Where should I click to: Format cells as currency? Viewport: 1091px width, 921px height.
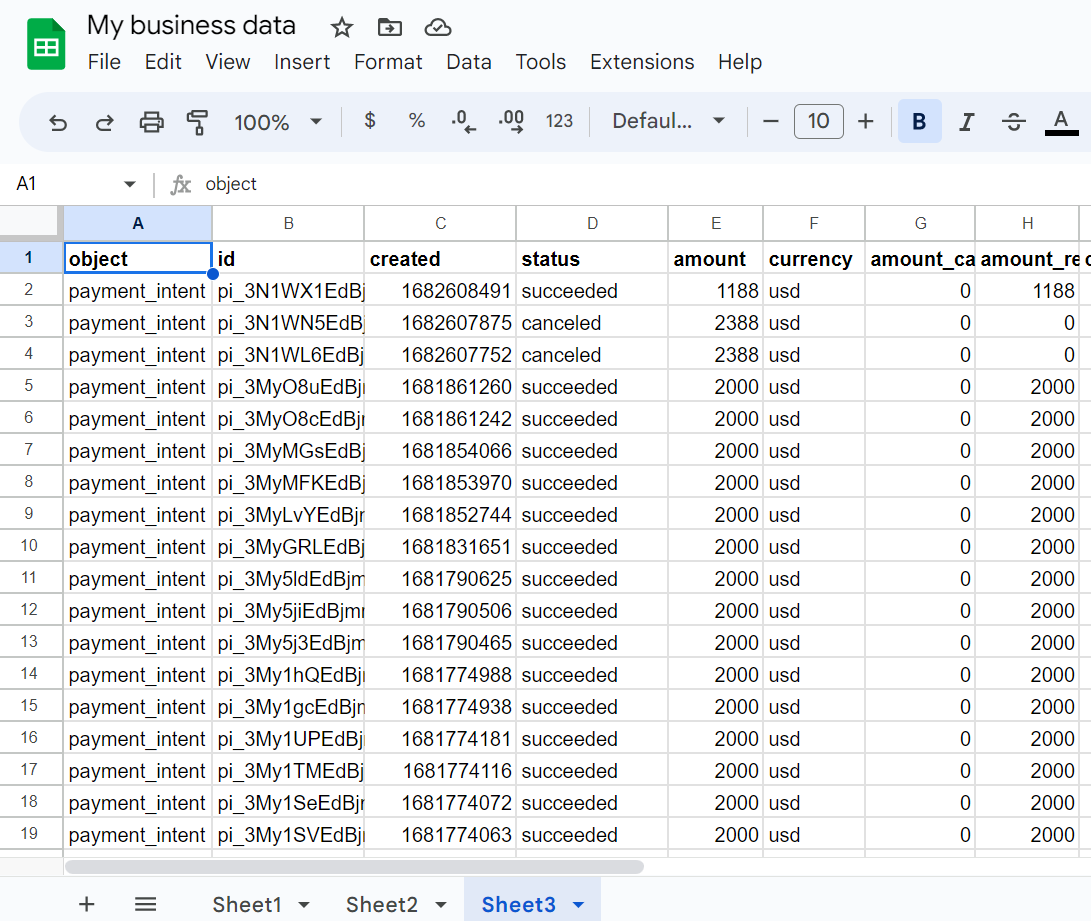pyautogui.click(x=370, y=121)
